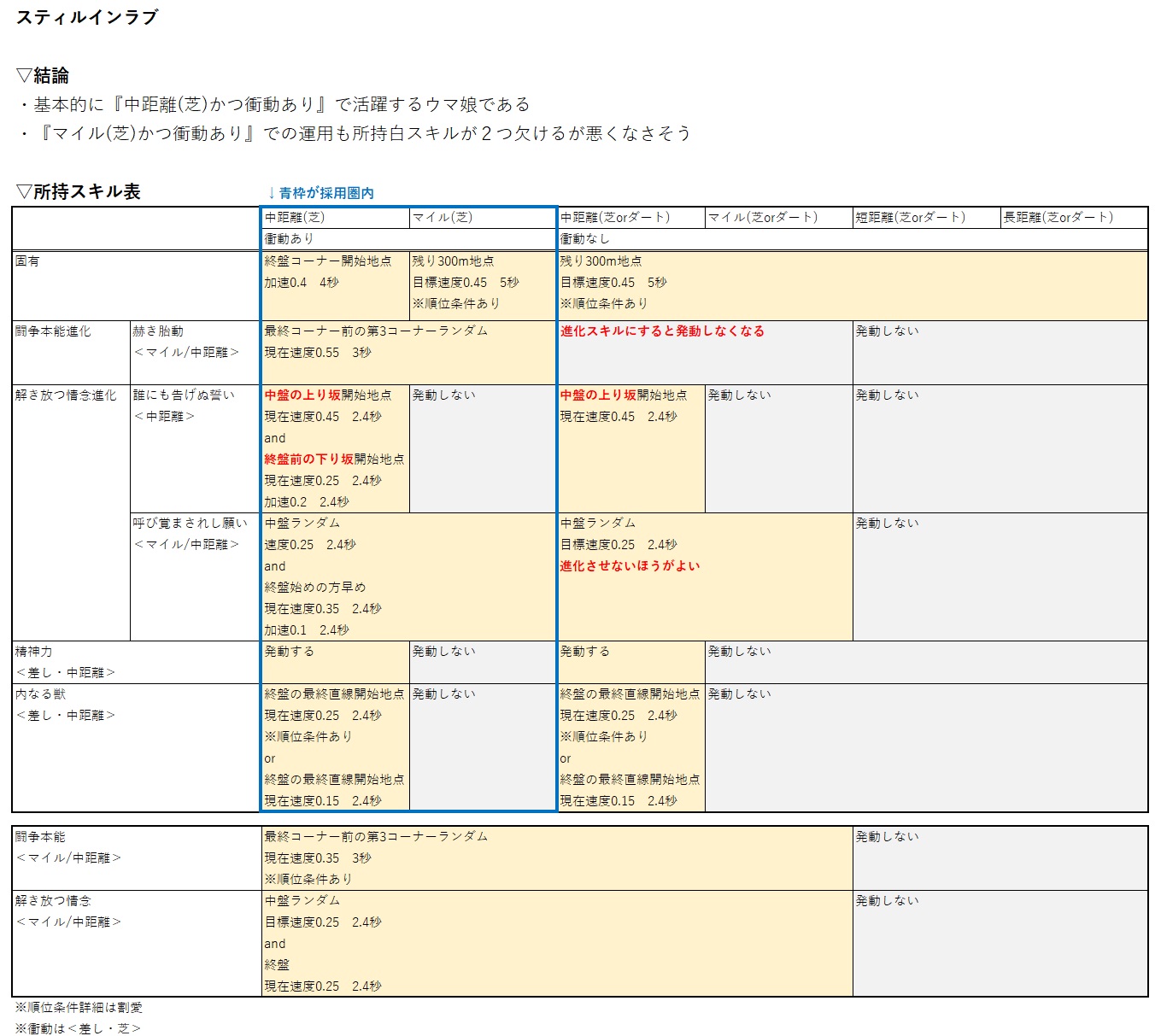This screenshot has width=1161, height=1036.
Task: Select the ▽結論 heading
Action: coord(43,75)
